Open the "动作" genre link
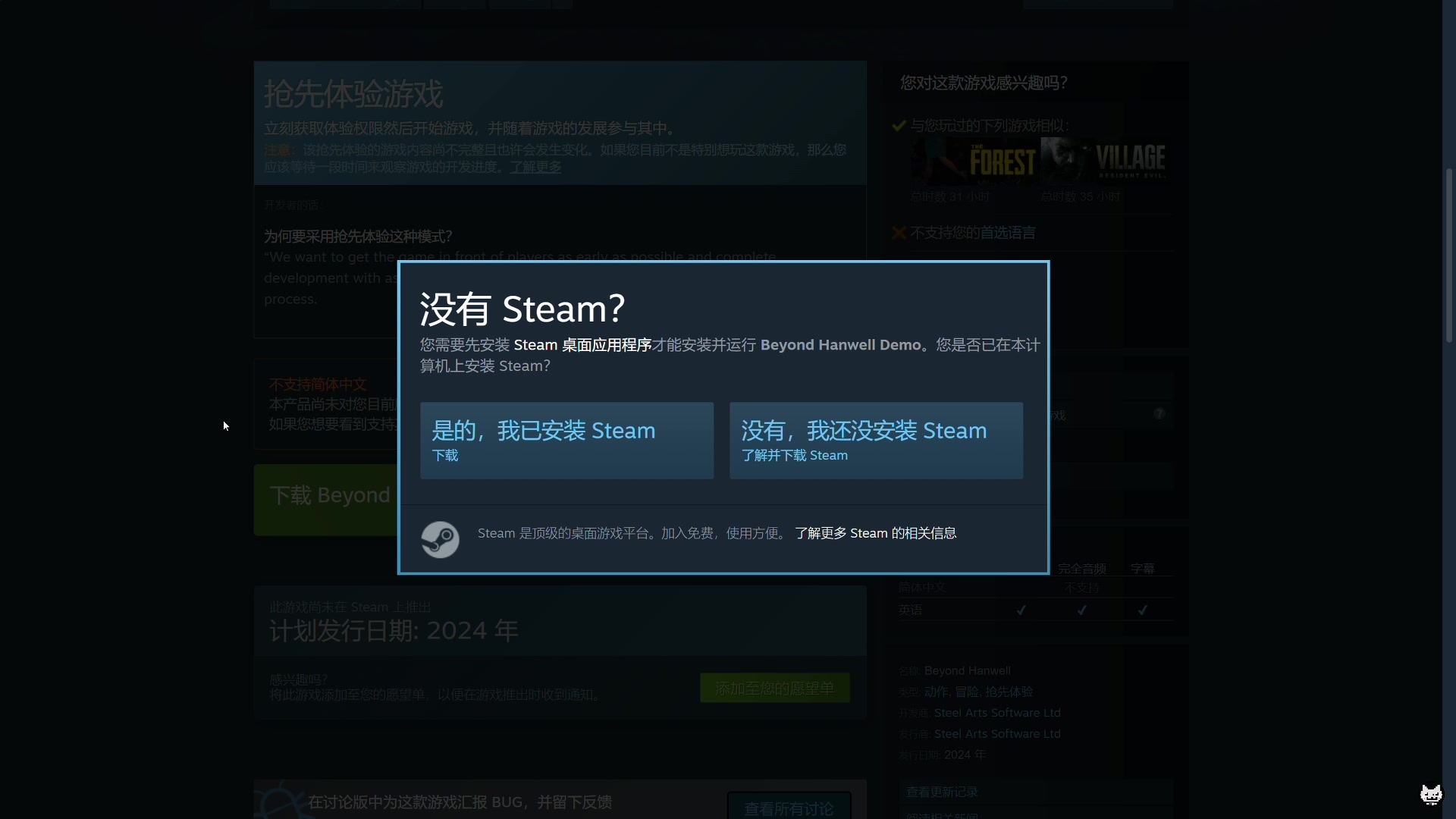Viewport: 1456px width, 819px height. [x=936, y=692]
